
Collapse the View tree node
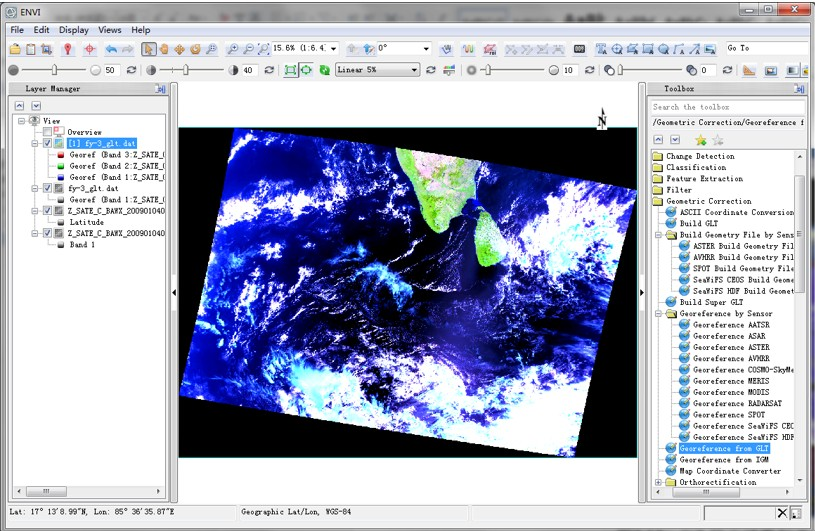(x=21, y=121)
